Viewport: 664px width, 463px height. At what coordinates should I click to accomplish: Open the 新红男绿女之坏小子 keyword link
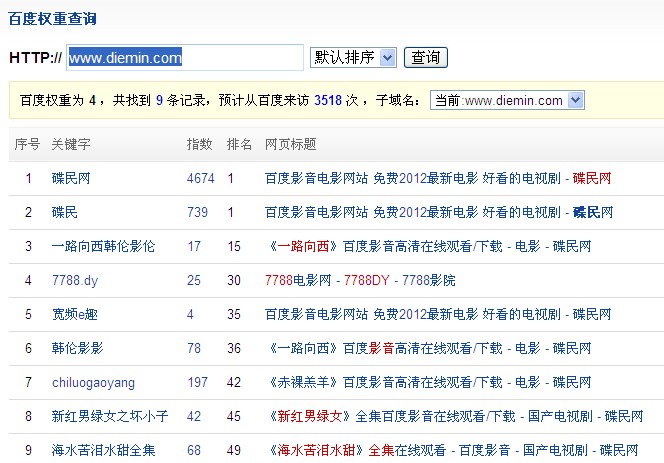(x=110, y=416)
